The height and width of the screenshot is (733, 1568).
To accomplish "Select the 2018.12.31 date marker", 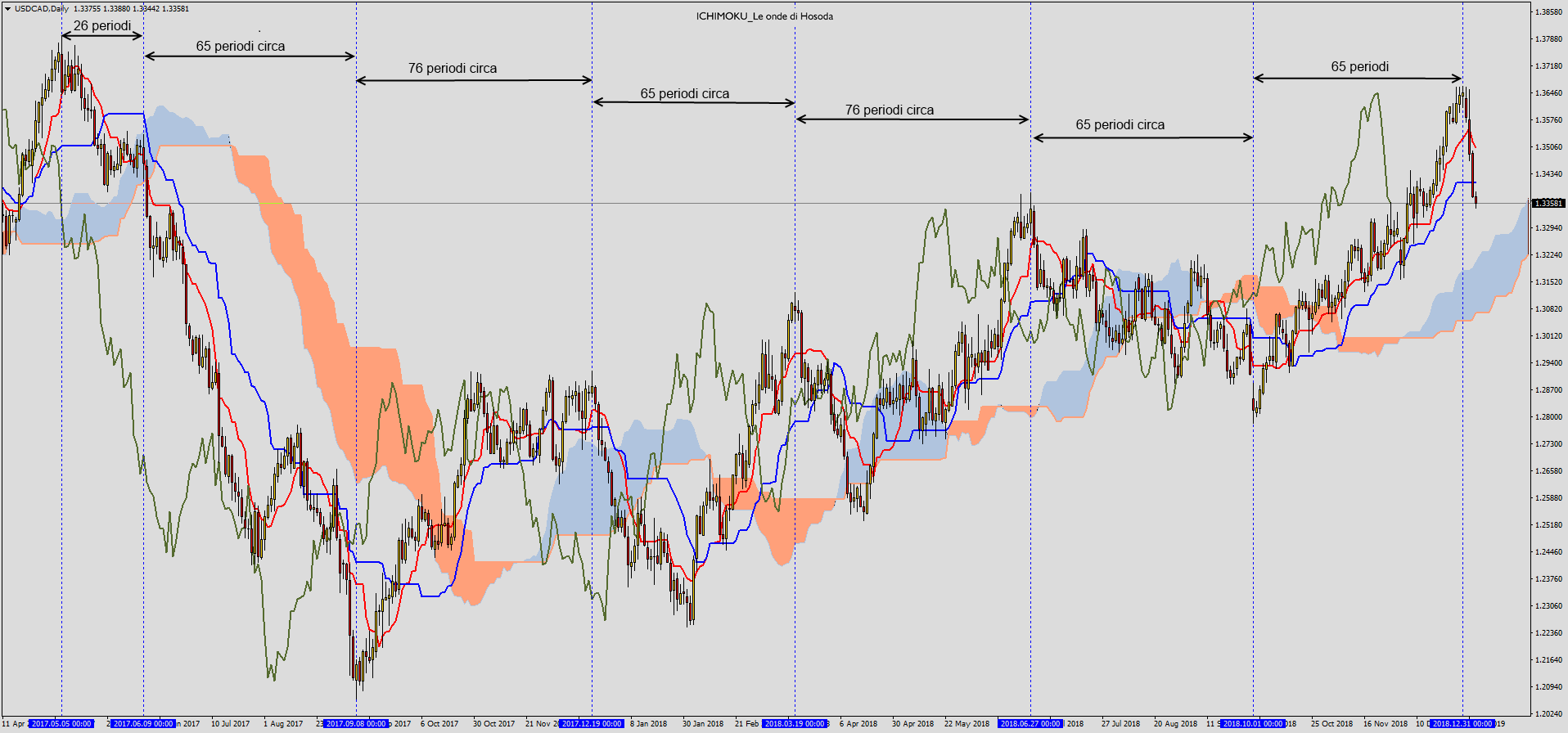I will click(1462, 724).
